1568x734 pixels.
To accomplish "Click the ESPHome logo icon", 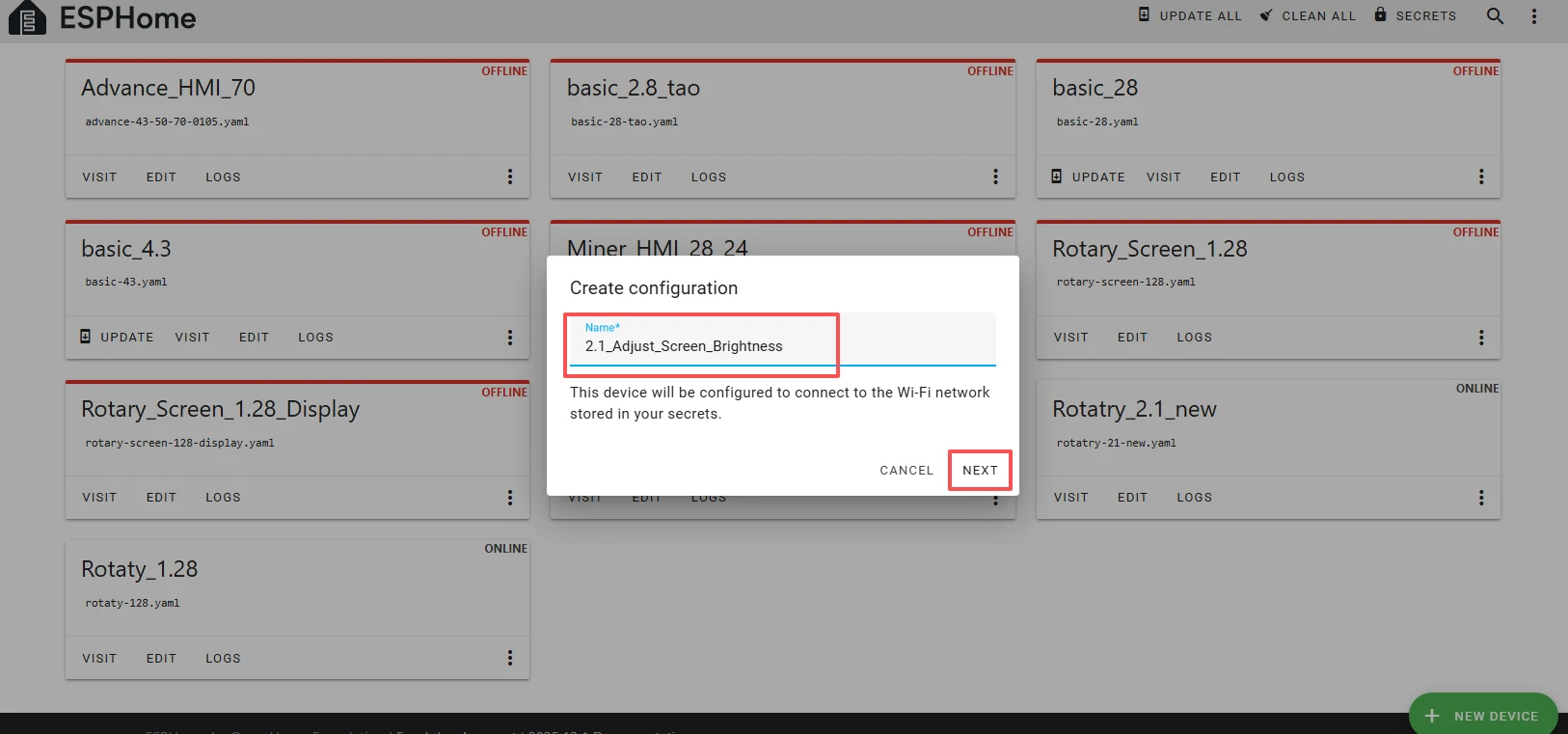I will 27,18.
